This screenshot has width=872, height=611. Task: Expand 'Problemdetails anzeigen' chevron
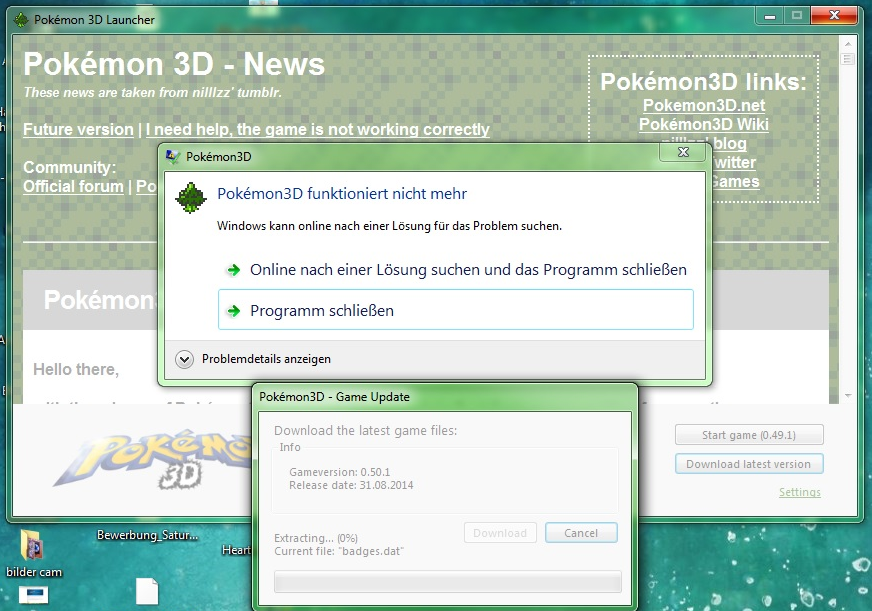(184, 359)
